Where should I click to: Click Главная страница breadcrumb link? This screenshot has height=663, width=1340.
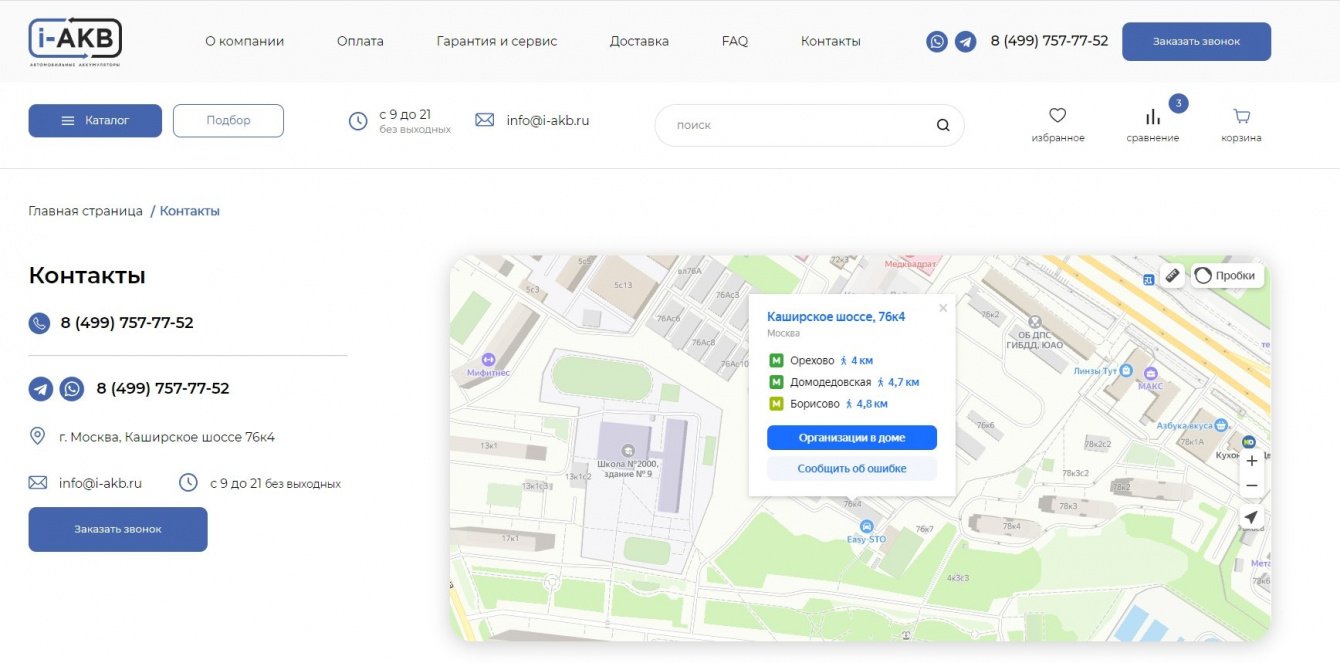[x=86, y=211]
